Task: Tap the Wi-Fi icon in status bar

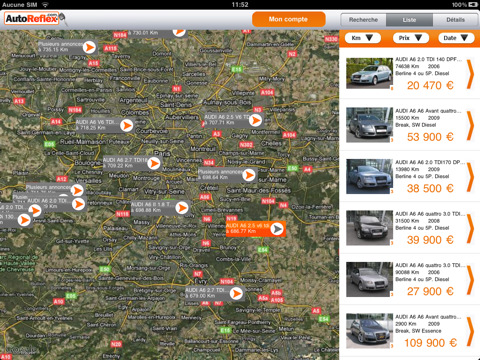Action: 45,4
